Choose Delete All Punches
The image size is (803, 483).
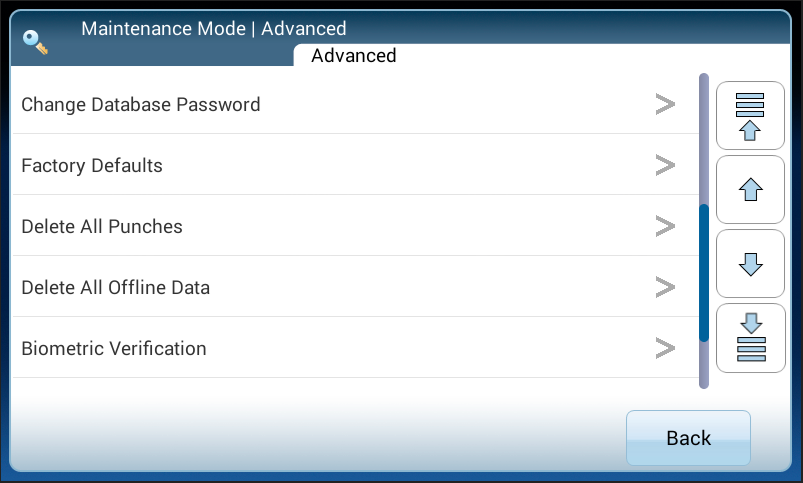click(102, 226)
